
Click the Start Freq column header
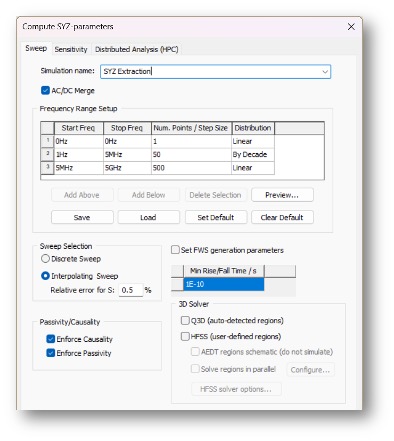79,128
